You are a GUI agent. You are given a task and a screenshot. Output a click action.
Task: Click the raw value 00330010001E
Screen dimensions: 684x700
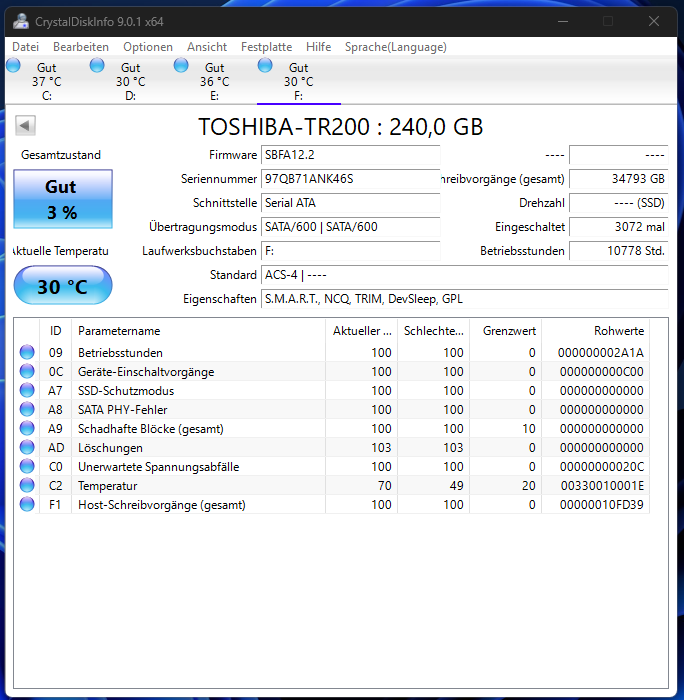[x=602, y=486]
